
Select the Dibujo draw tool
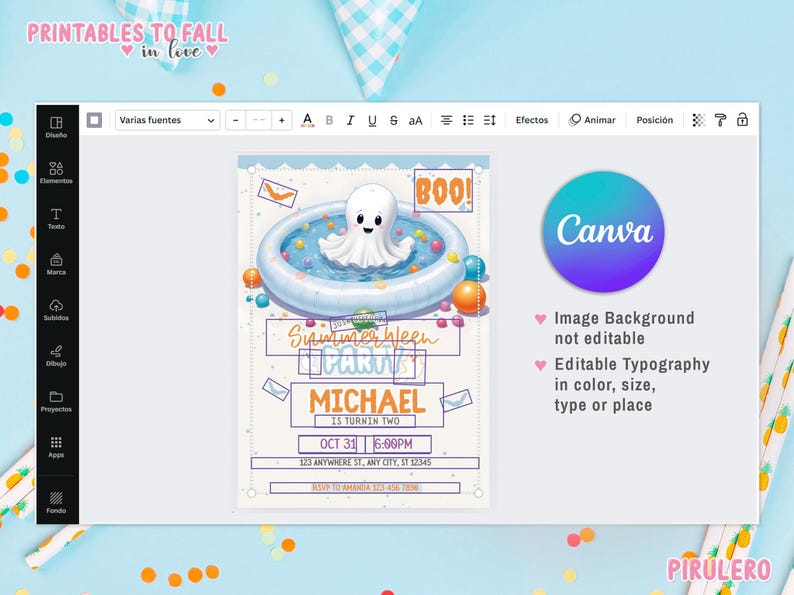[x=56, y=355]
